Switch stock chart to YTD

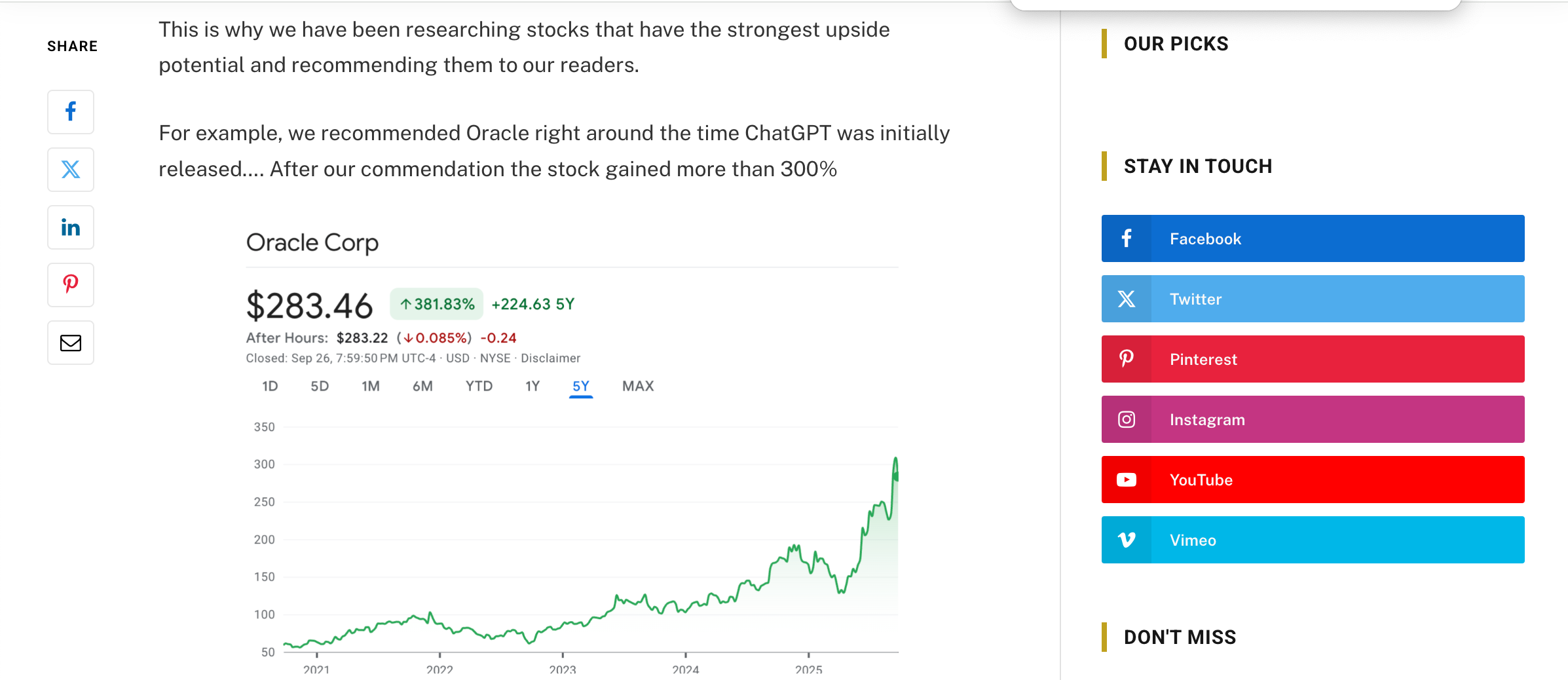point(479,387)
